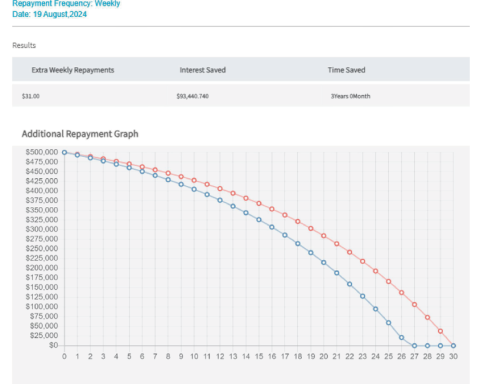Click the Interest Saved column header
Screen dimensions: 480x384
[203, 70]
